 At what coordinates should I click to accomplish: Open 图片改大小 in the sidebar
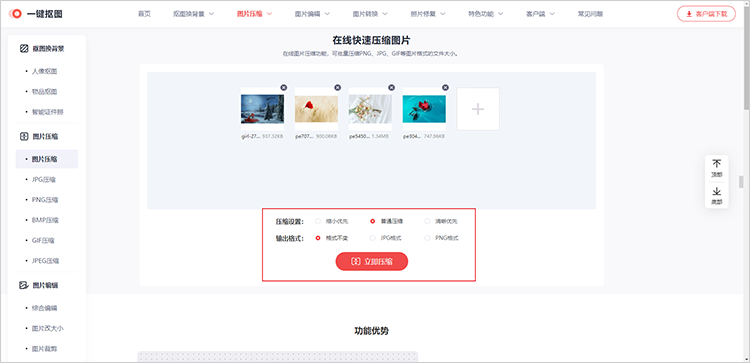[x=47, y=329]
